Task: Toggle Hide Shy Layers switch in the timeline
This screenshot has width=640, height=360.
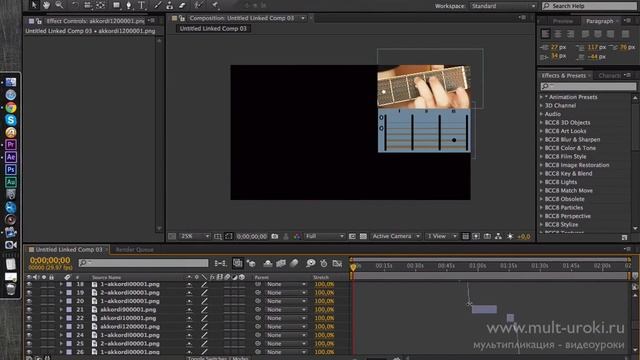Action: [268, 263]
